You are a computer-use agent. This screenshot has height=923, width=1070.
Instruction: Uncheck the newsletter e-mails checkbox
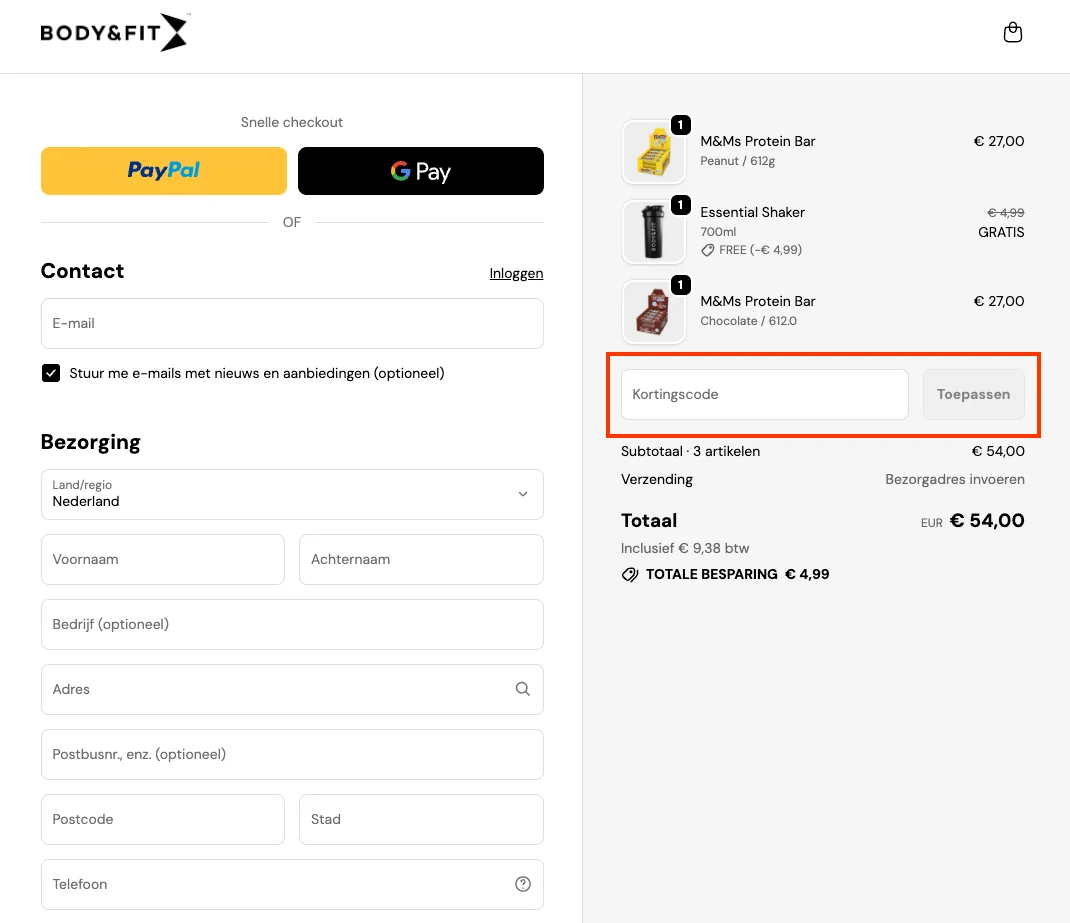click(51, 373)
